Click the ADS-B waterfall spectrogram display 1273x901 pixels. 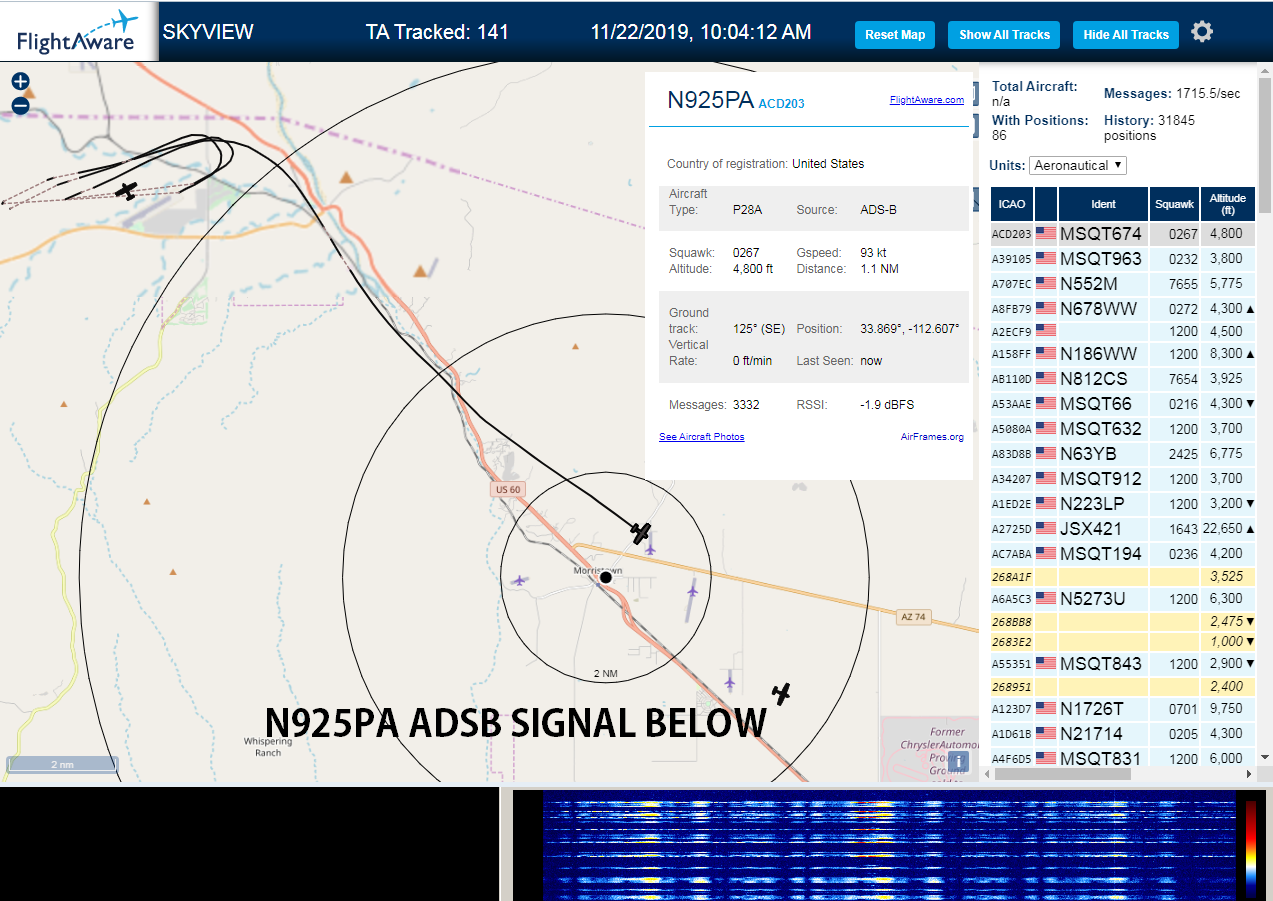pos(888,845)
